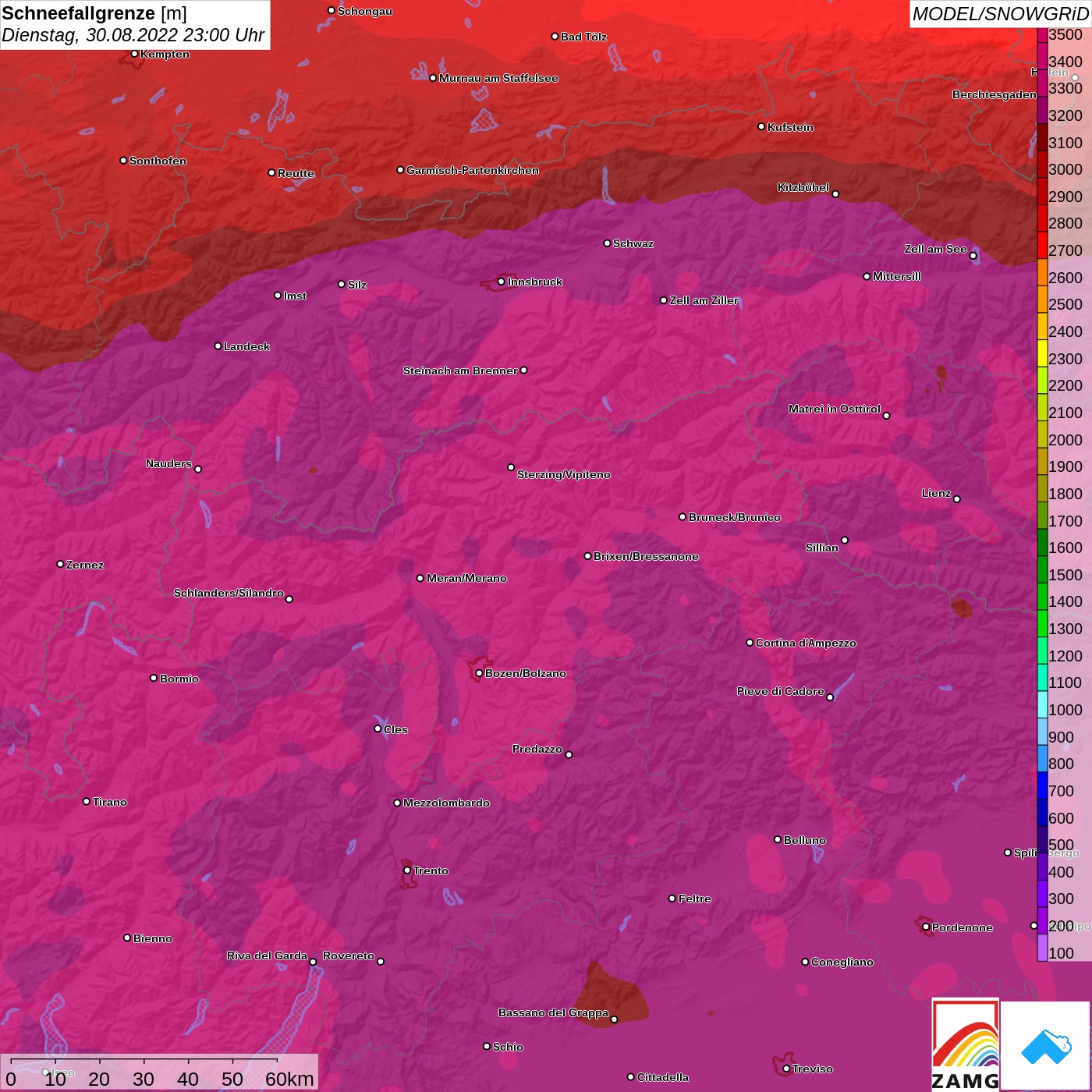This screenshot has height=1092, width=1092.
Task: Click the Trento city marker
Action: 407,870
